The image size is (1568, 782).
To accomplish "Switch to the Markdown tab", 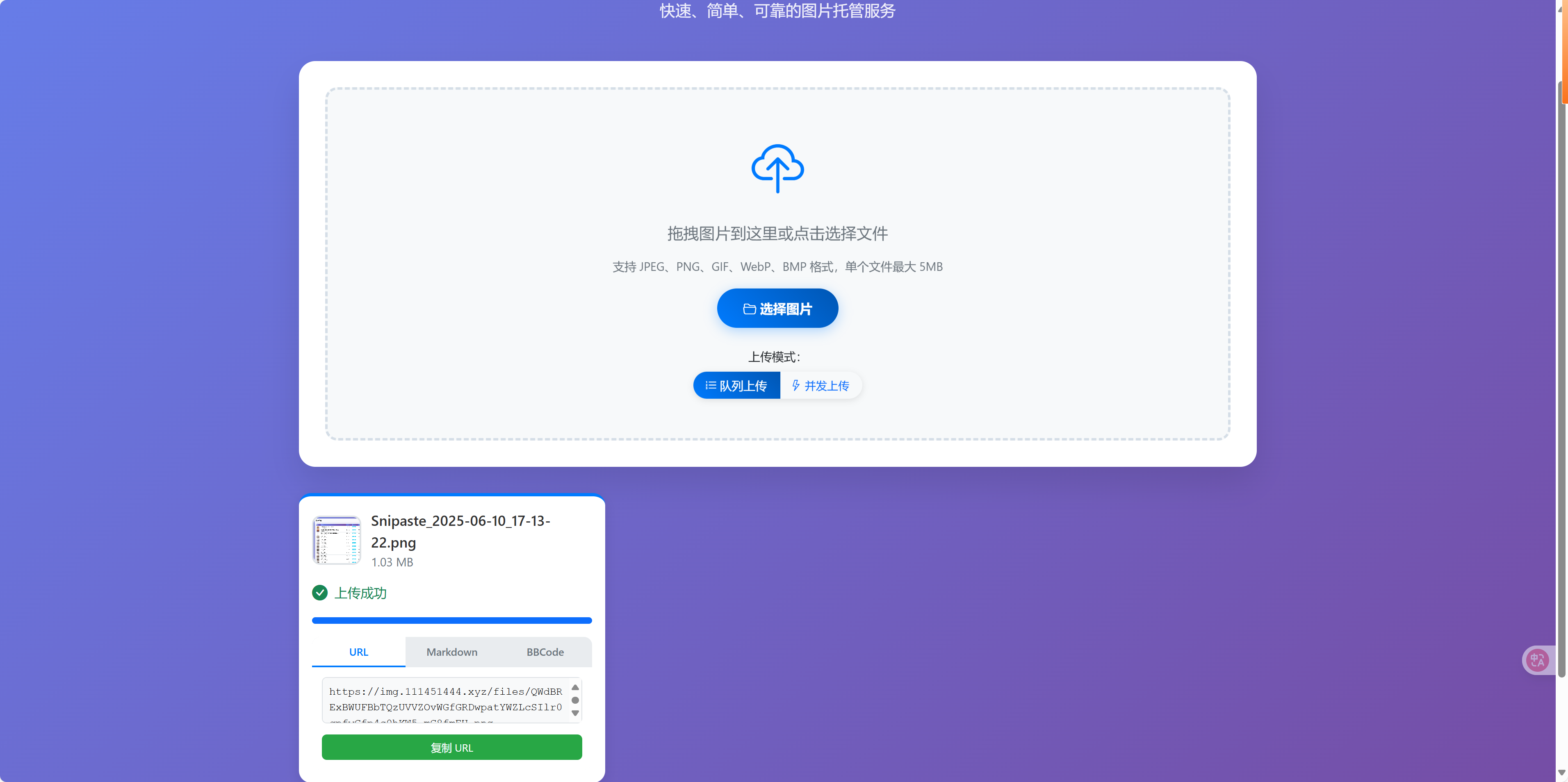I will pyautogui.click(x=451, y=652).
